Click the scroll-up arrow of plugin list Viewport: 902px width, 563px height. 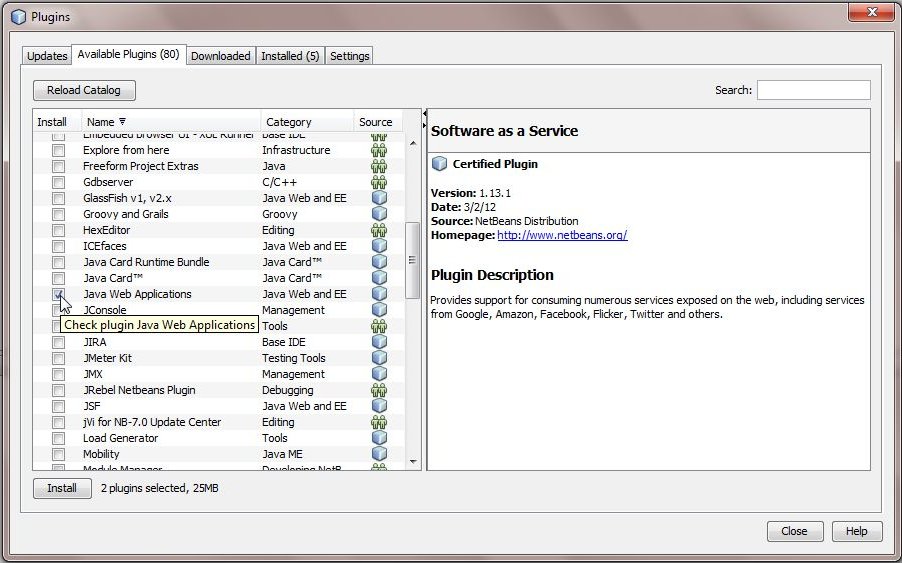tap(412, 143)
